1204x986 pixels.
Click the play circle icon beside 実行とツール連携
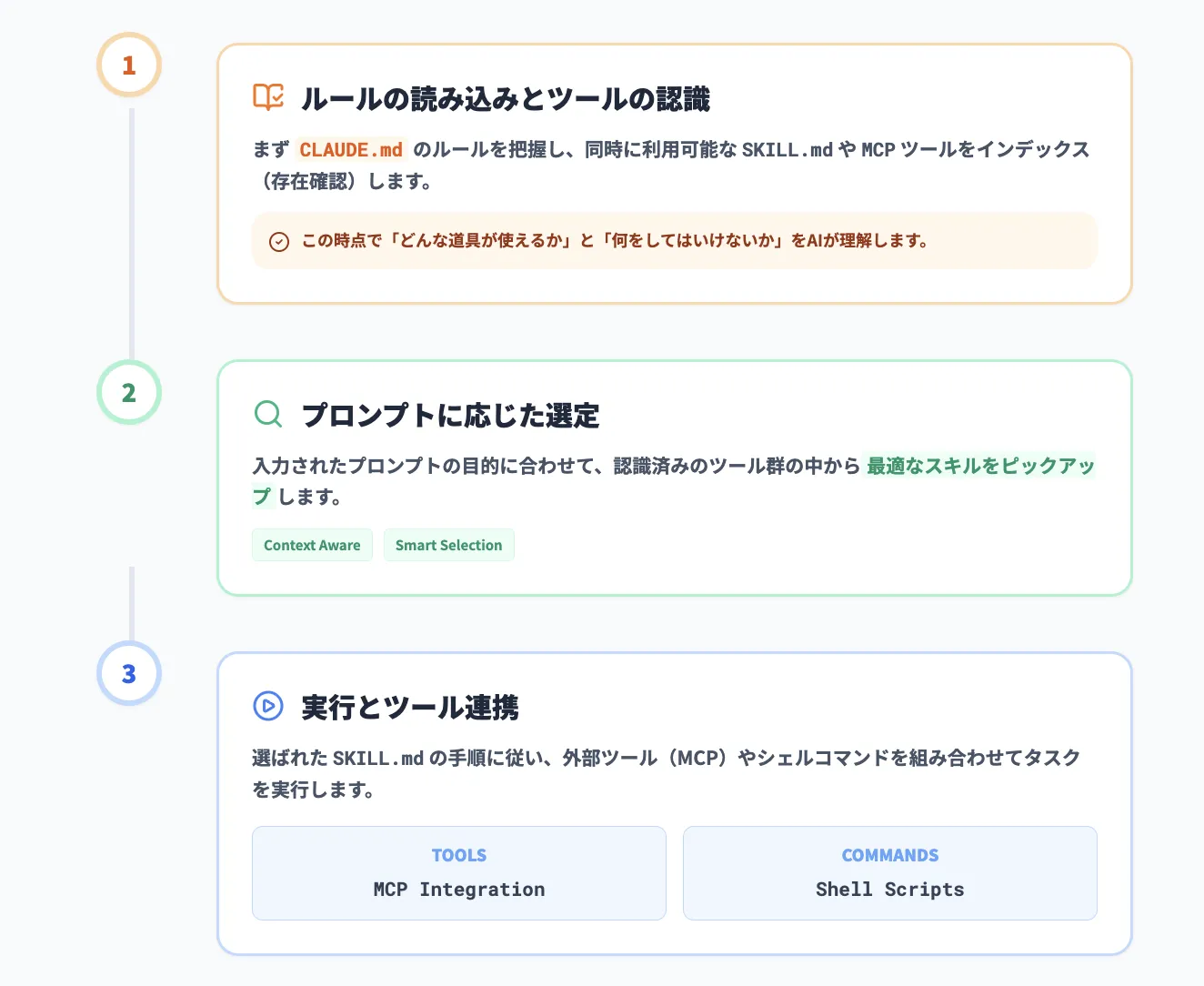267,705
